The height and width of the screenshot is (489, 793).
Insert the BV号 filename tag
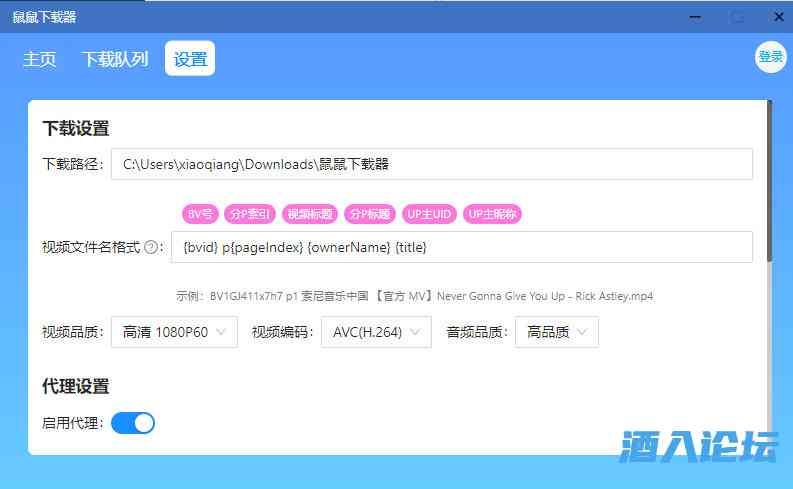click(x=199, y=214)
